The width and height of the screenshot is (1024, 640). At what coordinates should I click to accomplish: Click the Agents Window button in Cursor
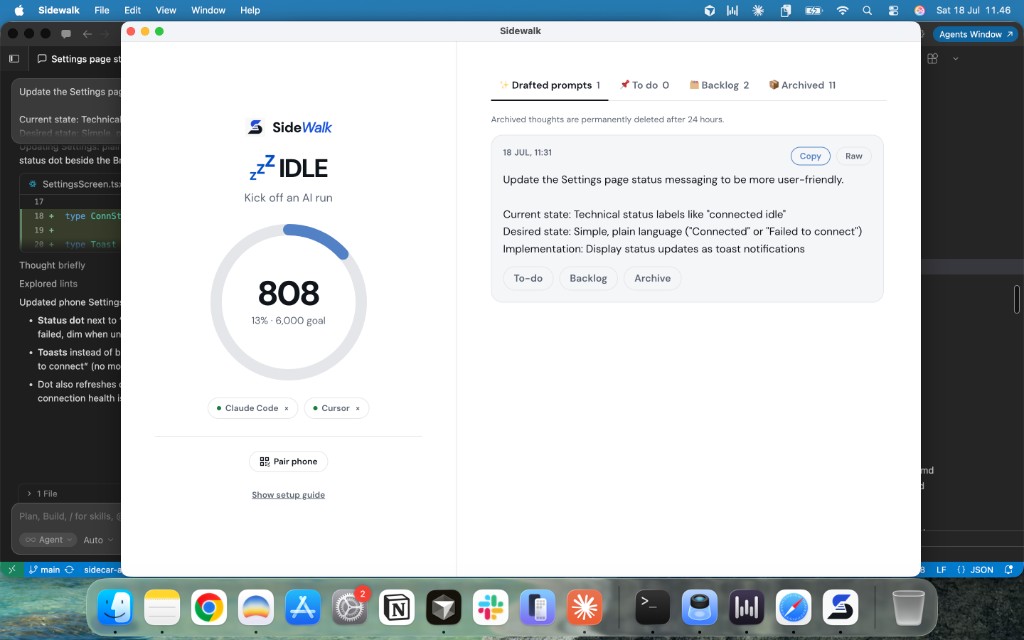coord(976,34)
